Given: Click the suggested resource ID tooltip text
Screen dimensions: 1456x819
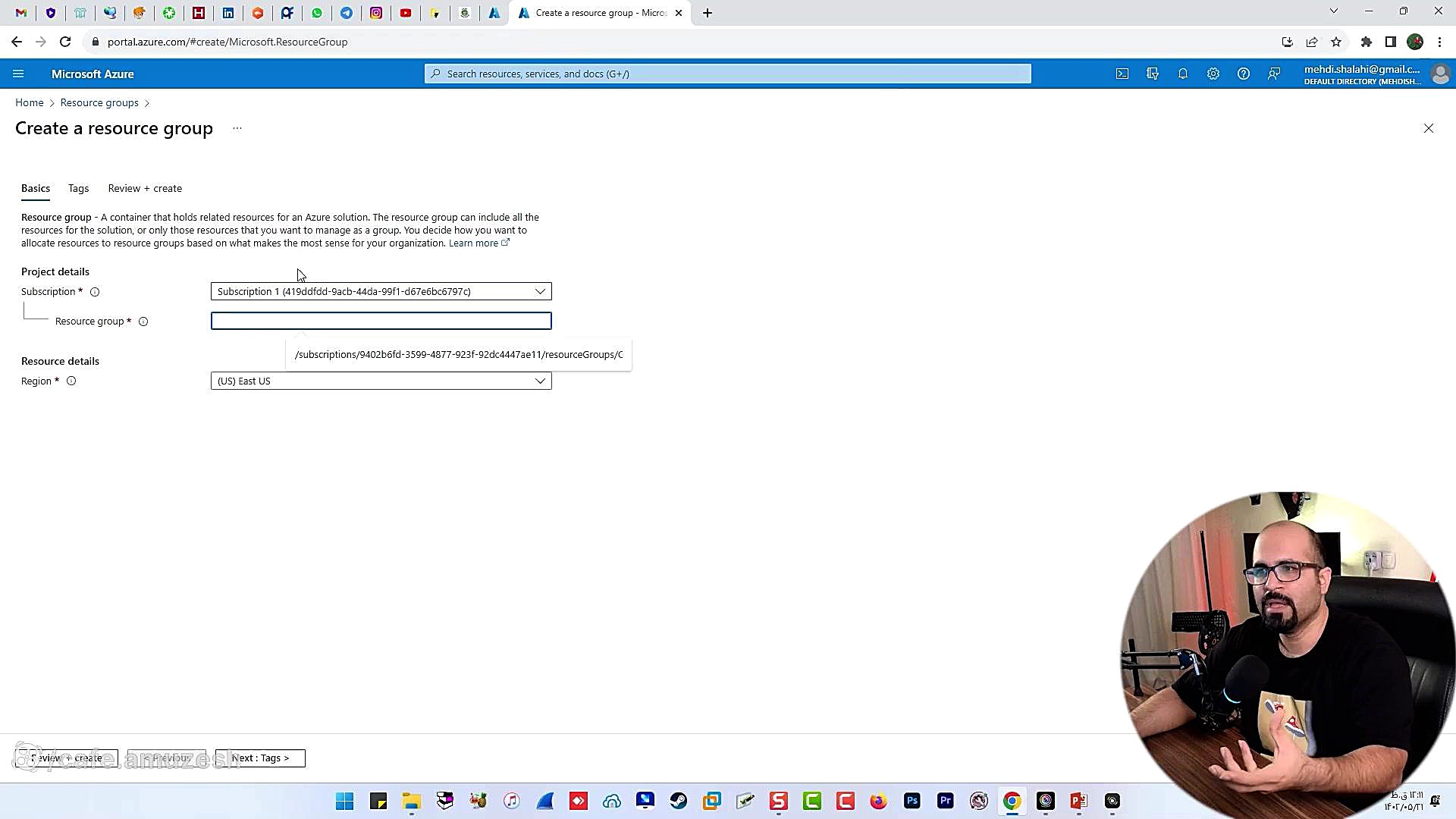Looking at the screenshot, I should 459,355.
